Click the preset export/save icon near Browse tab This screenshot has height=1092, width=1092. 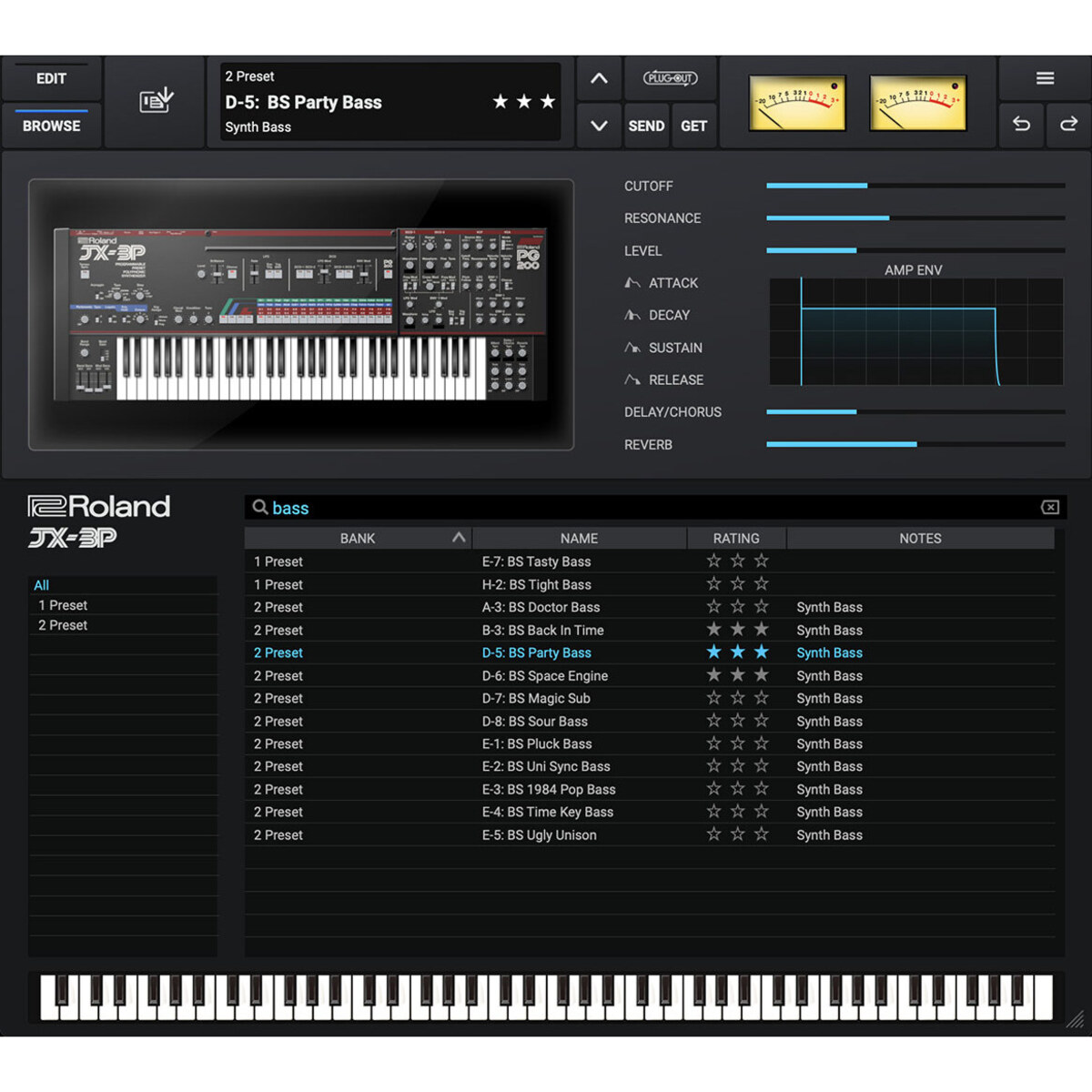155,100
